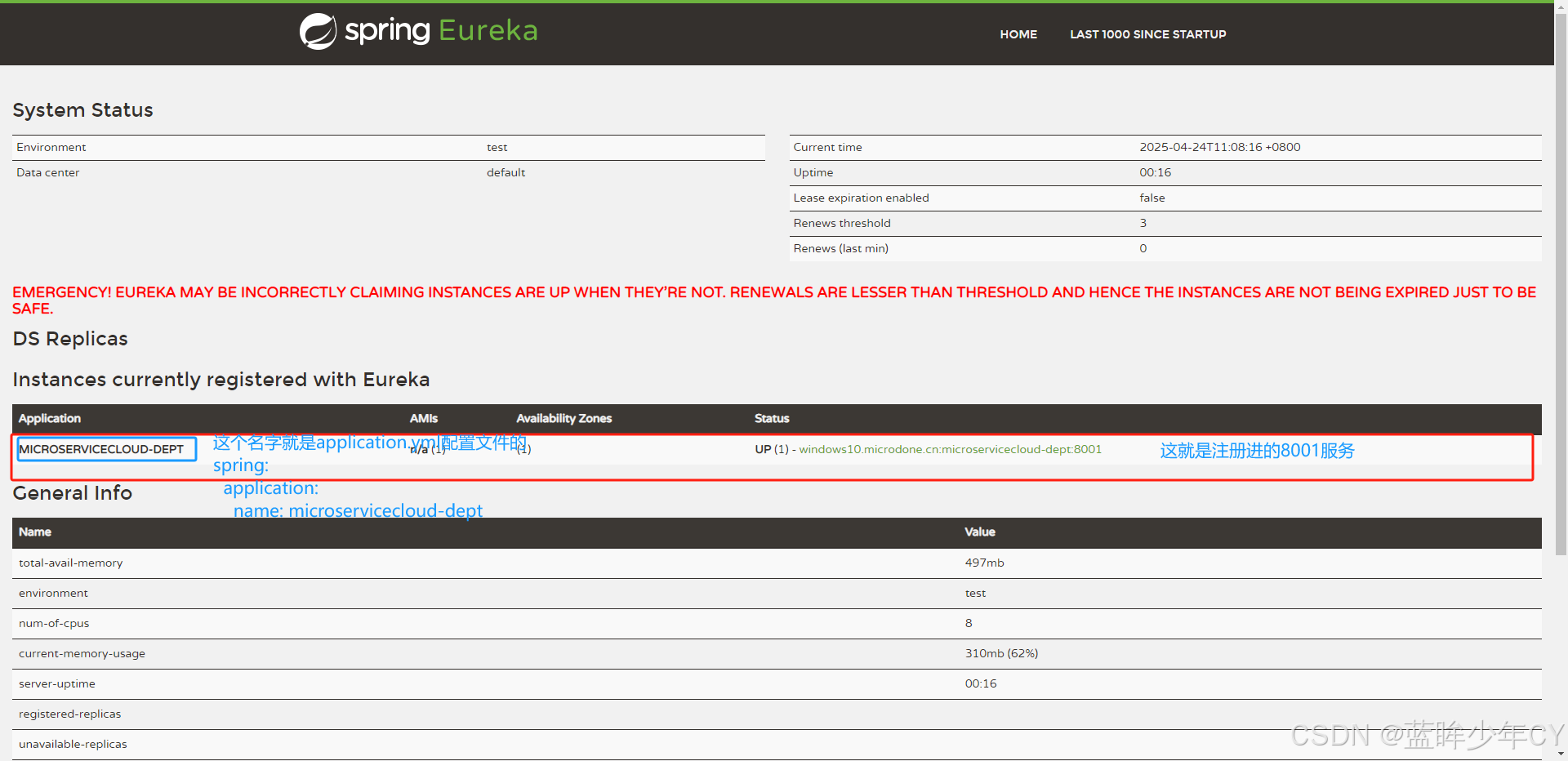The image size is (1568, 761).
Task: Click the scrollbar down arrow
Action: (1561, 754)
